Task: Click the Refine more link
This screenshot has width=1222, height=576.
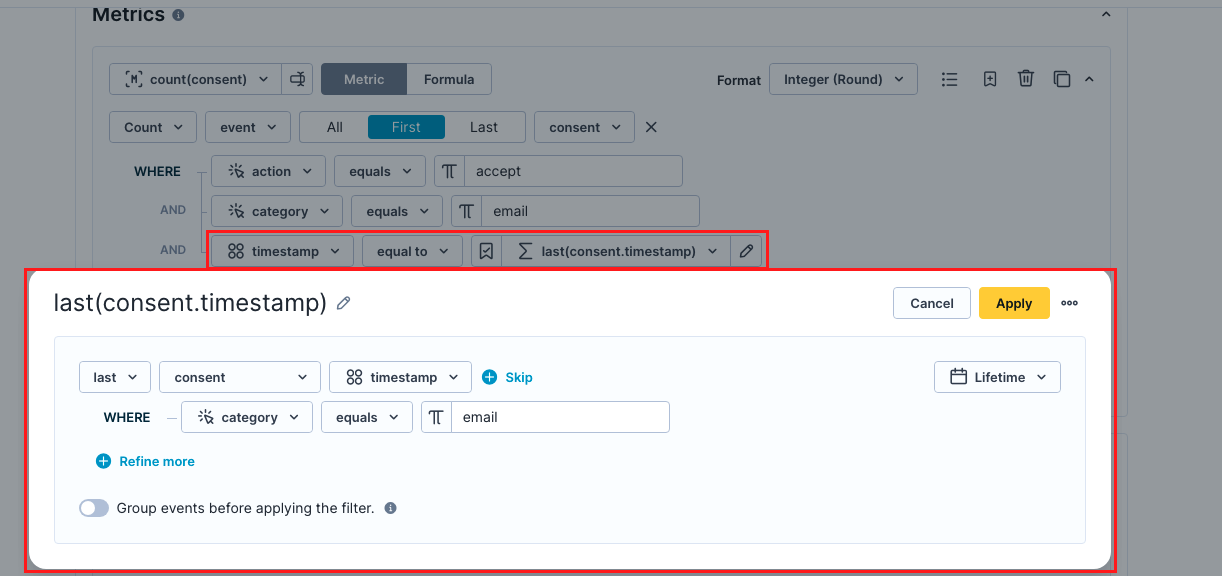Action: 145,461
